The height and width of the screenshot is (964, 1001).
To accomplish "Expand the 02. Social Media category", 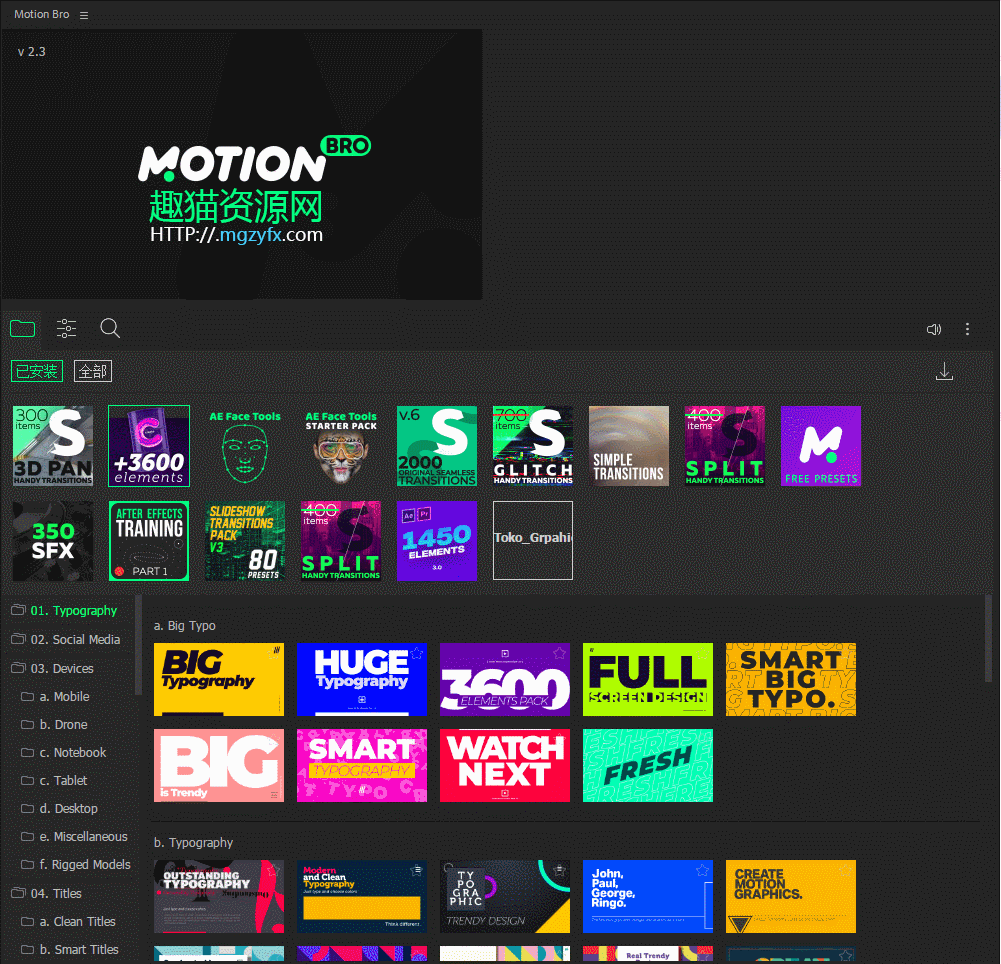I will [x=66, y=640].
